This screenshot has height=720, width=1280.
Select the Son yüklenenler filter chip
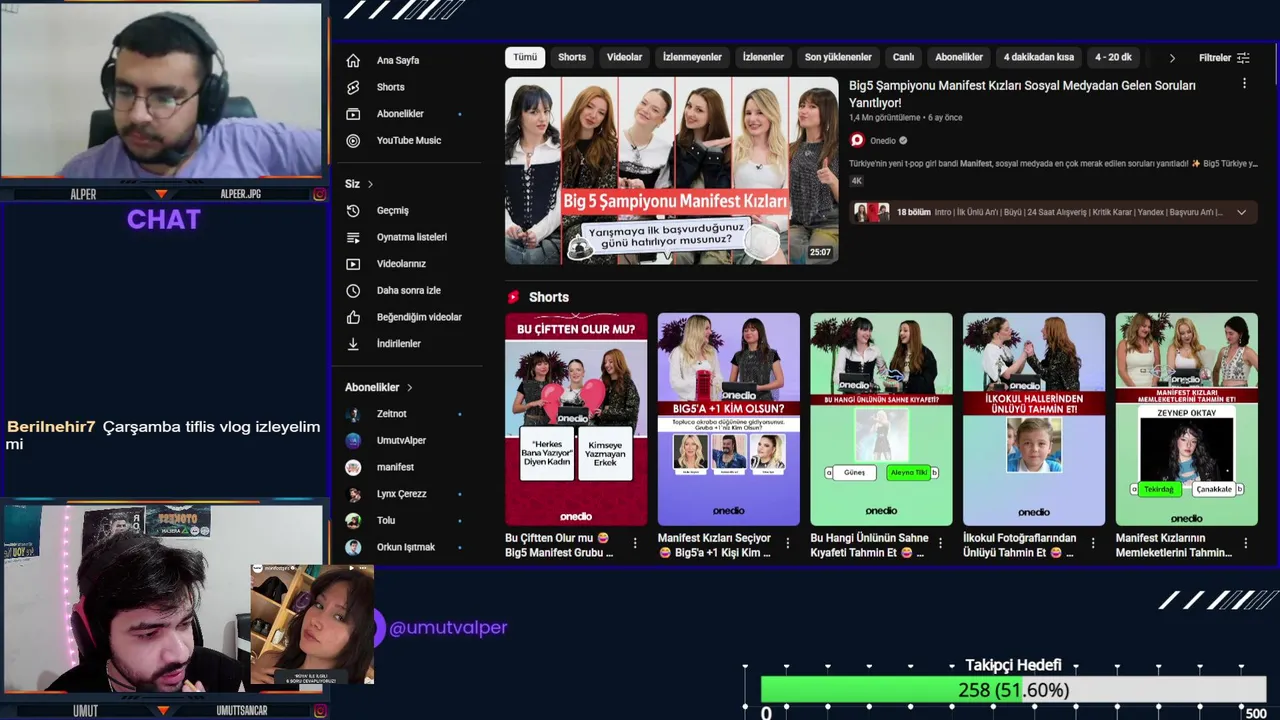pos(838,57)
